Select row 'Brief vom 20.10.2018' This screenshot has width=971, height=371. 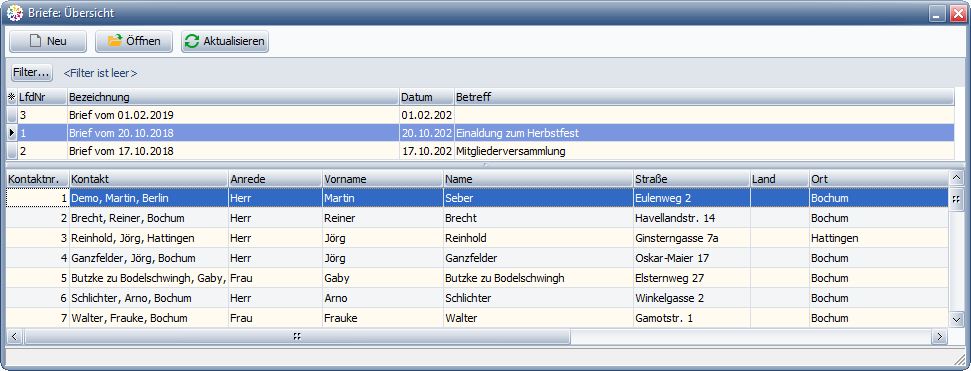481,133
